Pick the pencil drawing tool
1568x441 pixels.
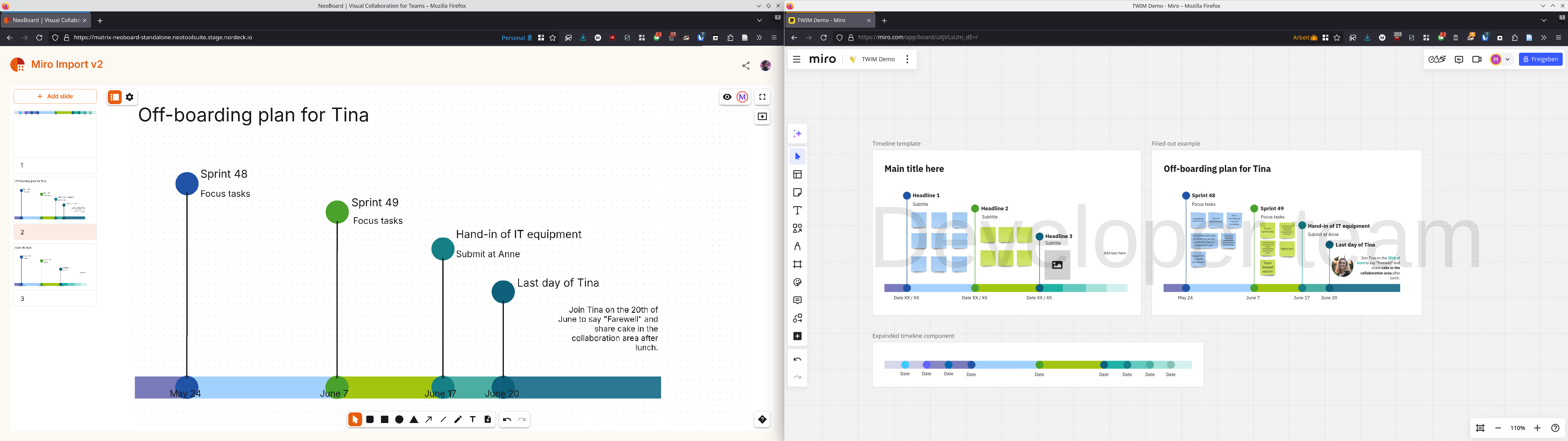458,420
